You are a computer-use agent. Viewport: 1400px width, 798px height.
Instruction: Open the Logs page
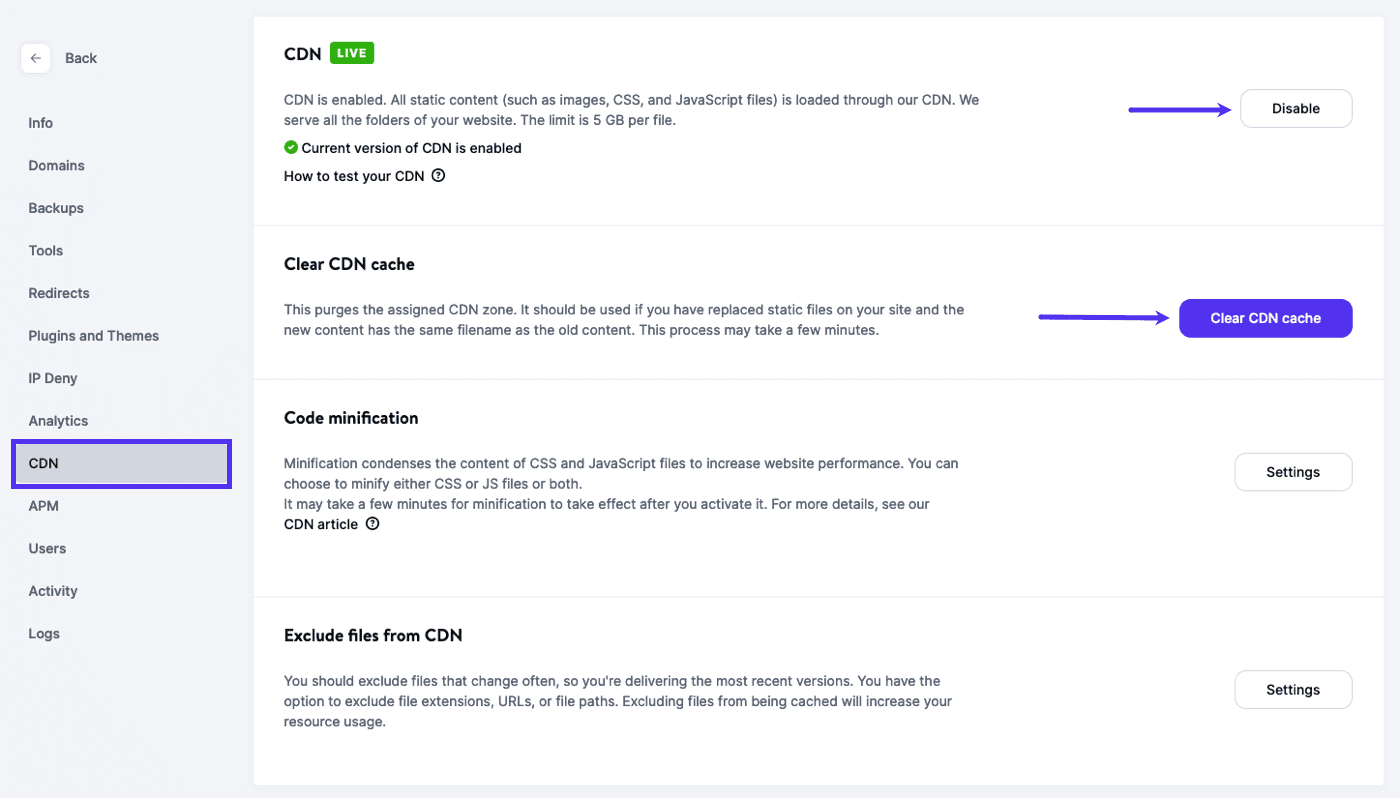point(44,633)
